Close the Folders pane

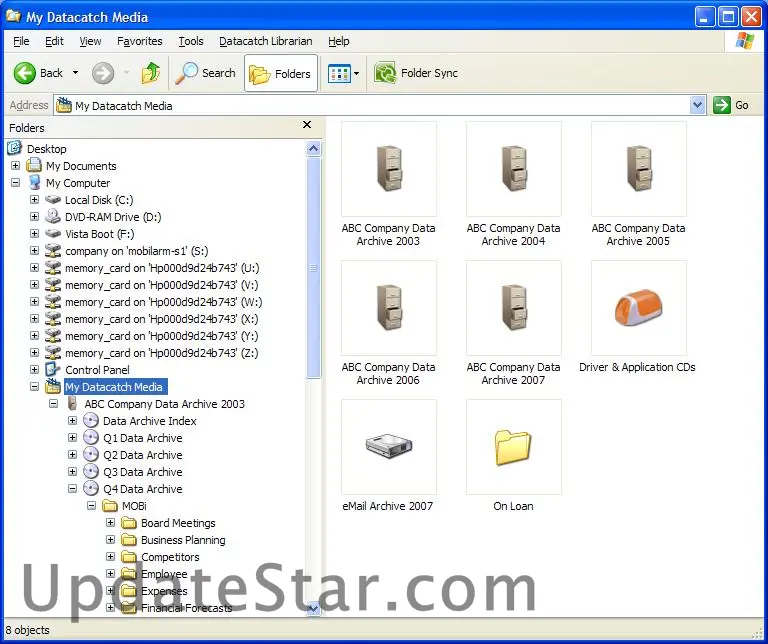[307, 125]
